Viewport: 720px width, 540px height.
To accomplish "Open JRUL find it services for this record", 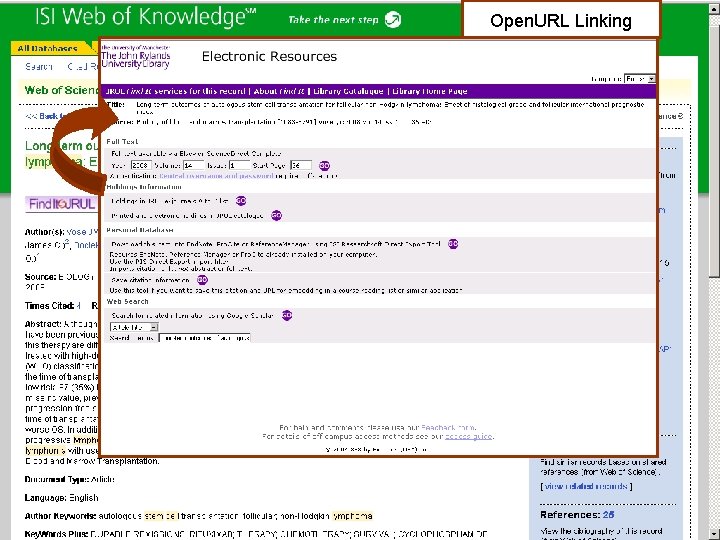I will [175, 91].
